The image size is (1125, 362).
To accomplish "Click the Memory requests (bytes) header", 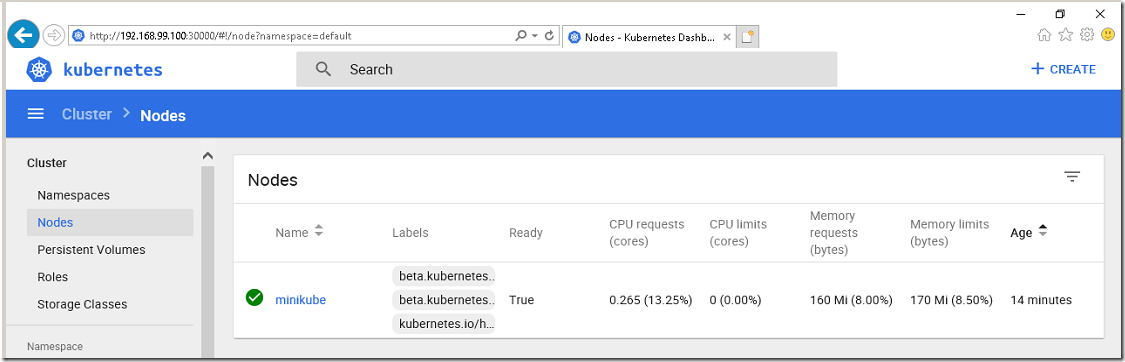I will coord(834,233).
